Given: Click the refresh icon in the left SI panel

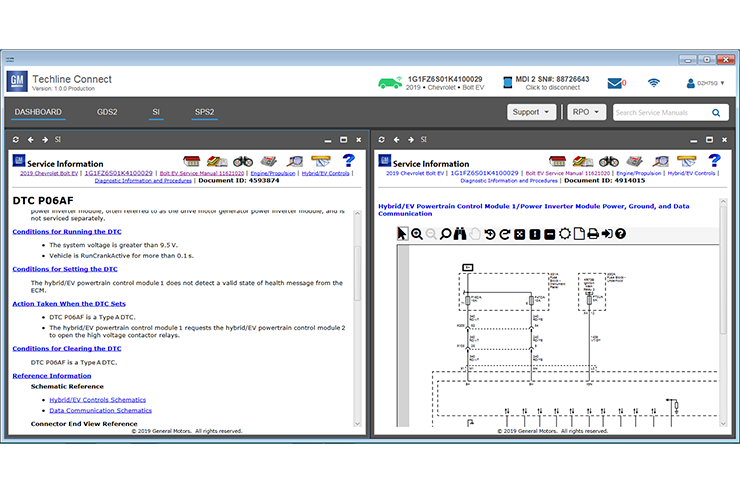Looking at the screenshot, I should pyautogui.click(x=16, y=140).
